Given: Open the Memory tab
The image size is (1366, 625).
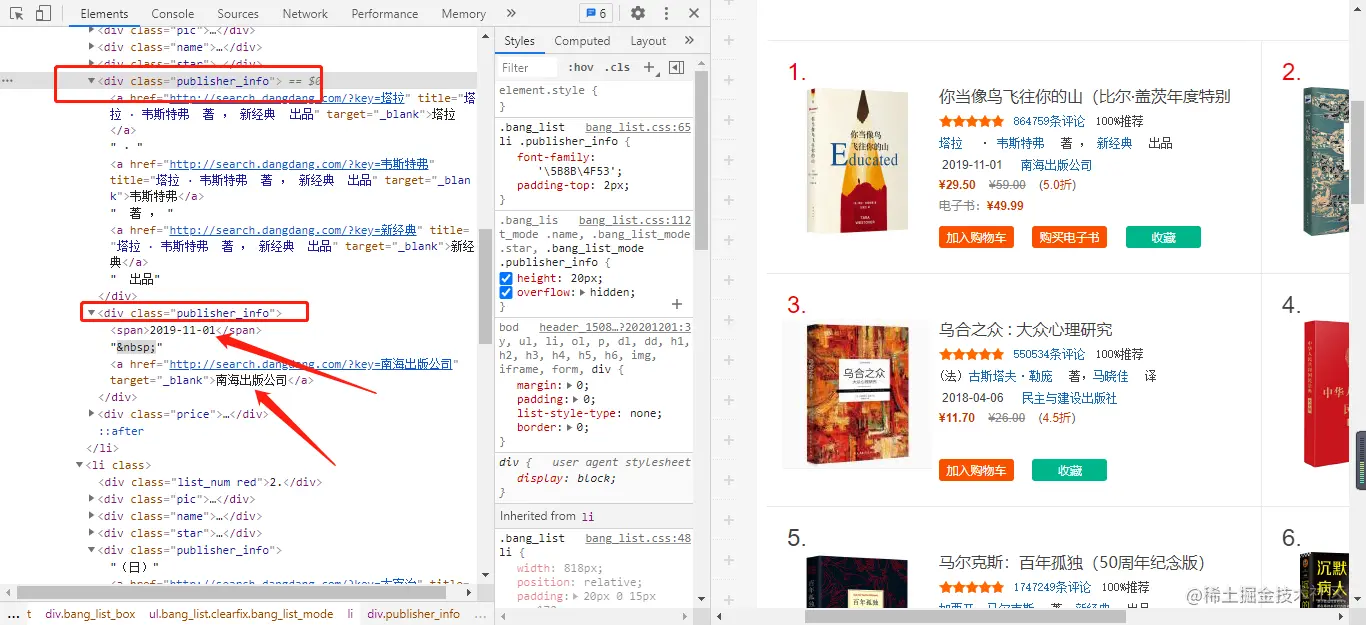Looking at the screenshot, I should pyautogui.click(x=463, y=14).
